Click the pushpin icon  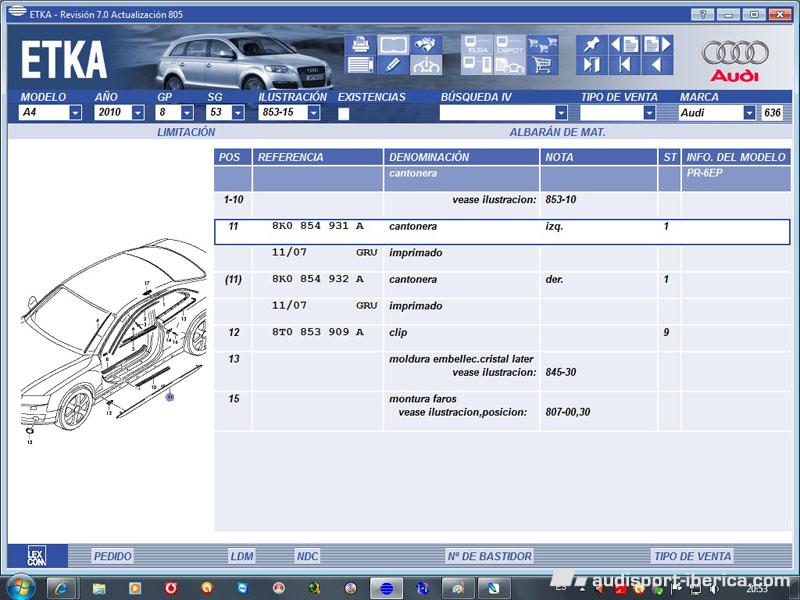pyautogui.click(x=592, y=44)
